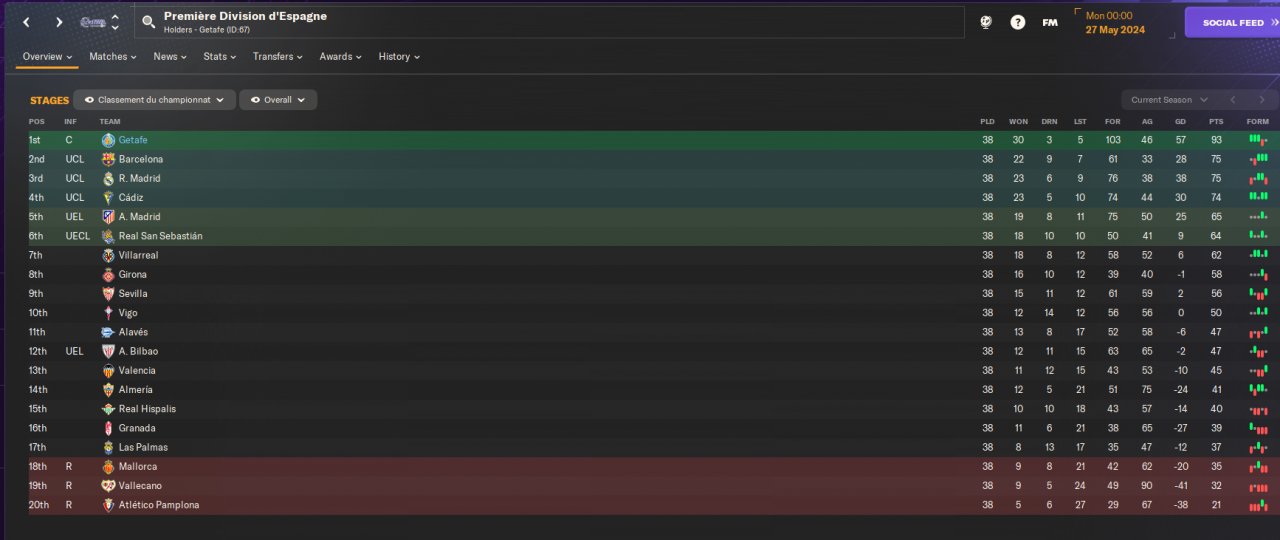Click the Barcelona club crest

108,159
